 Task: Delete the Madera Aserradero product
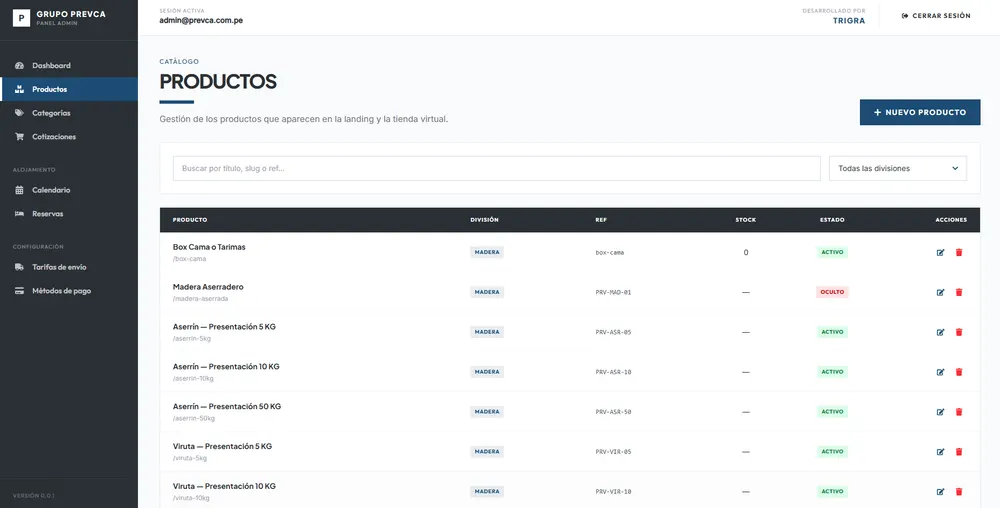[959, 293]
